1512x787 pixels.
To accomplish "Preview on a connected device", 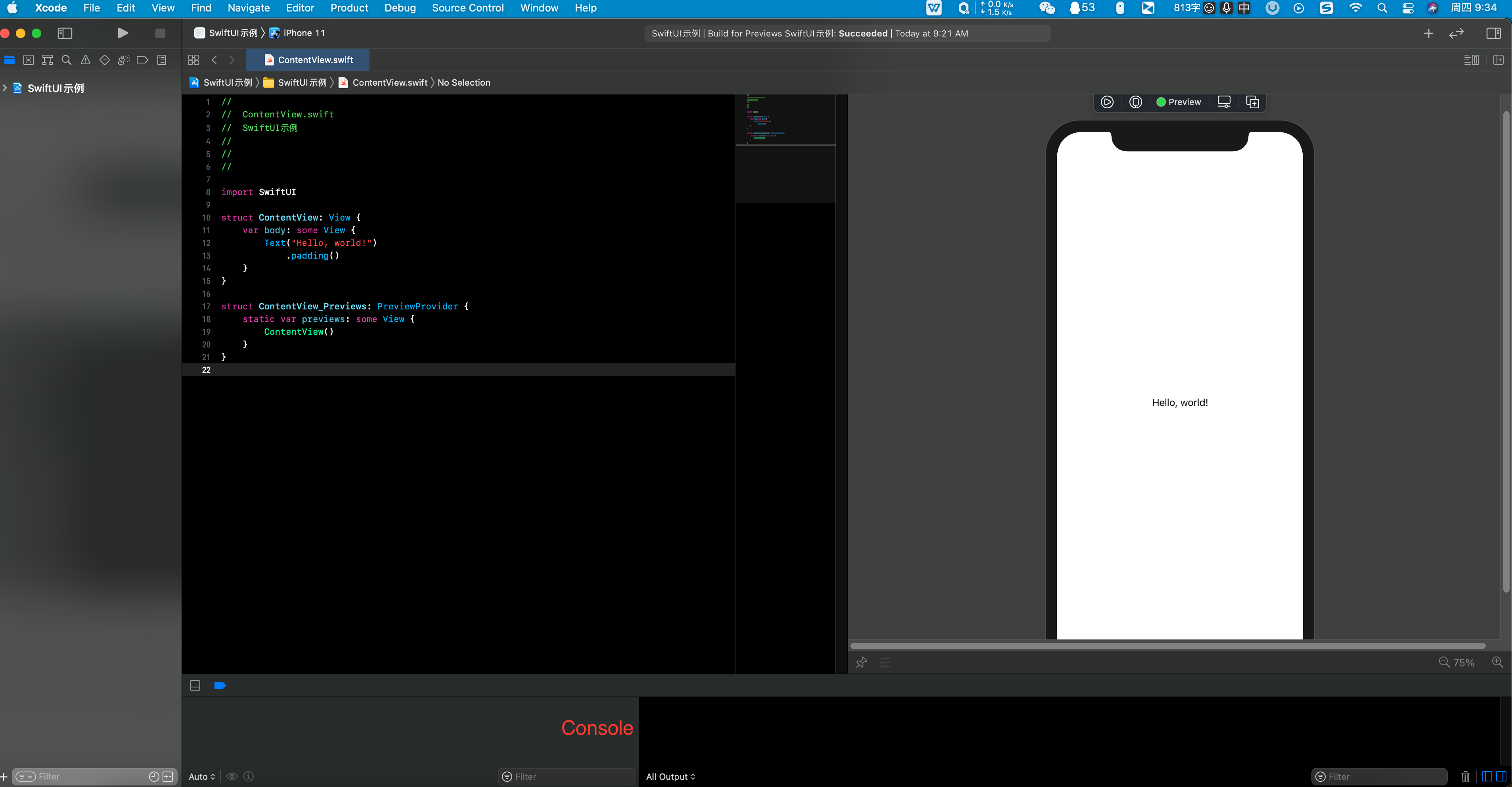I will (x=1136, y=102).
